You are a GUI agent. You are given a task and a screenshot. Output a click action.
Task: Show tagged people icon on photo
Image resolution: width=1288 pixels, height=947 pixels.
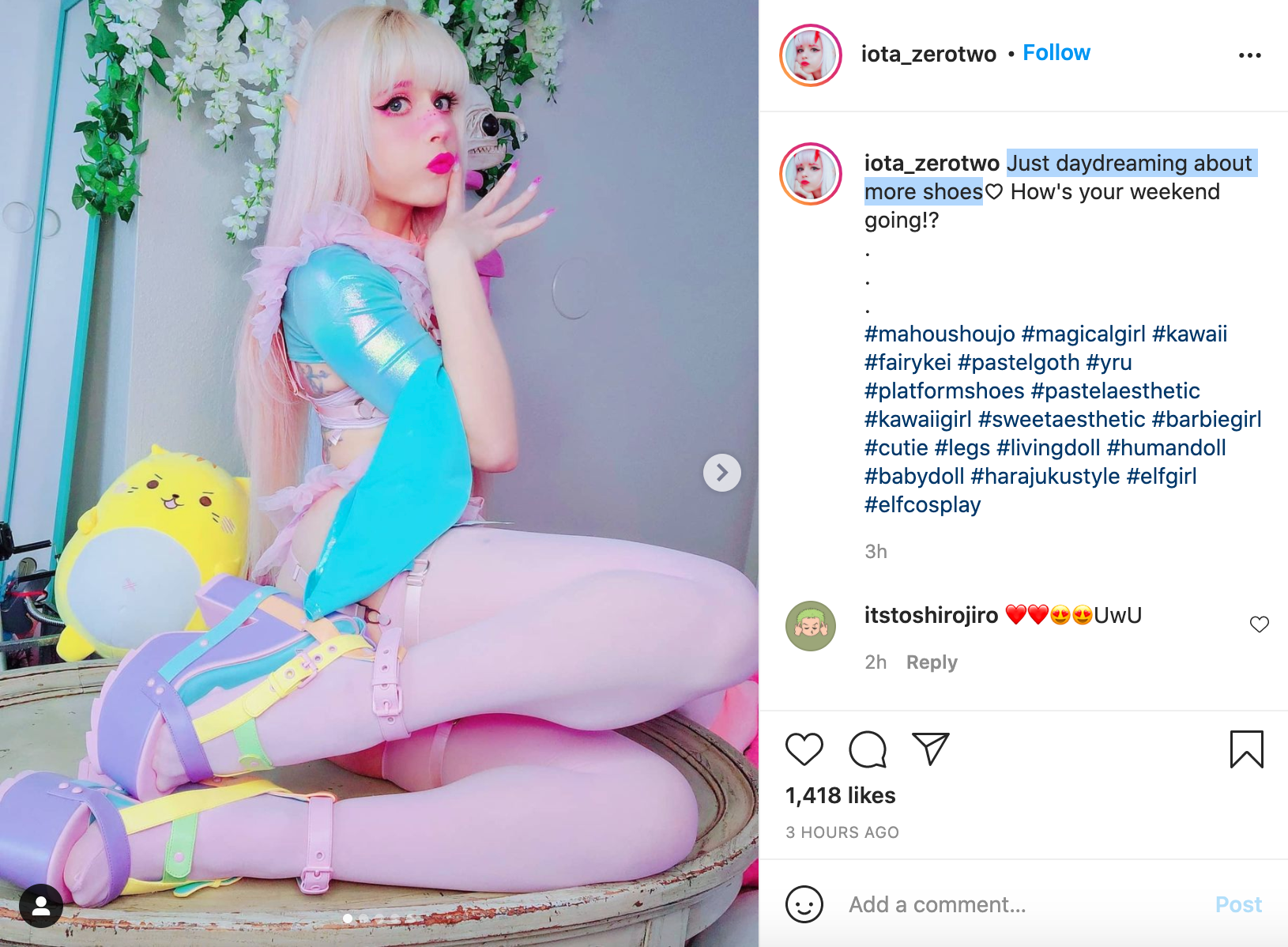coord(41,906)
